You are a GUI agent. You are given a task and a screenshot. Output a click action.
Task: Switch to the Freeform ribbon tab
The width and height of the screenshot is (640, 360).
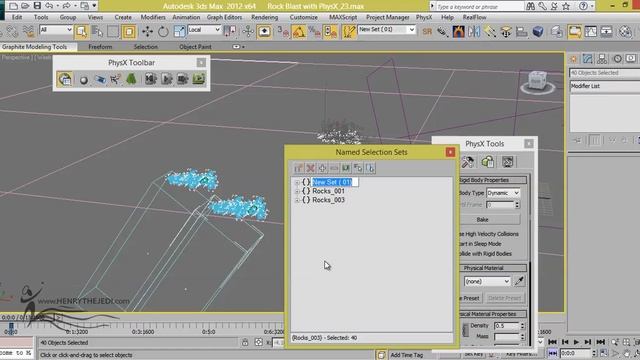click(x=100, y=47)
